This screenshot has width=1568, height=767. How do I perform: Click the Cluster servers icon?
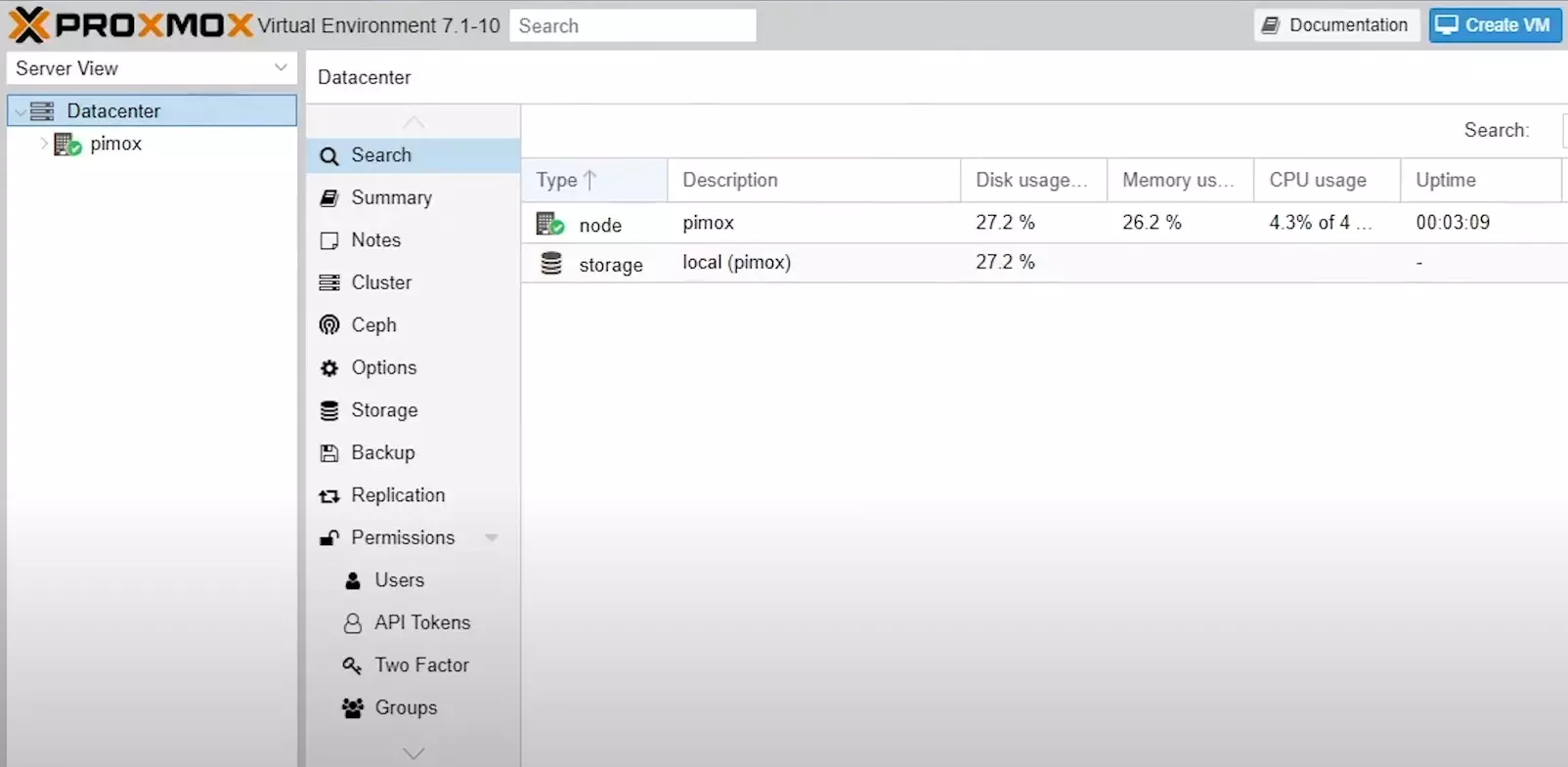329,283
